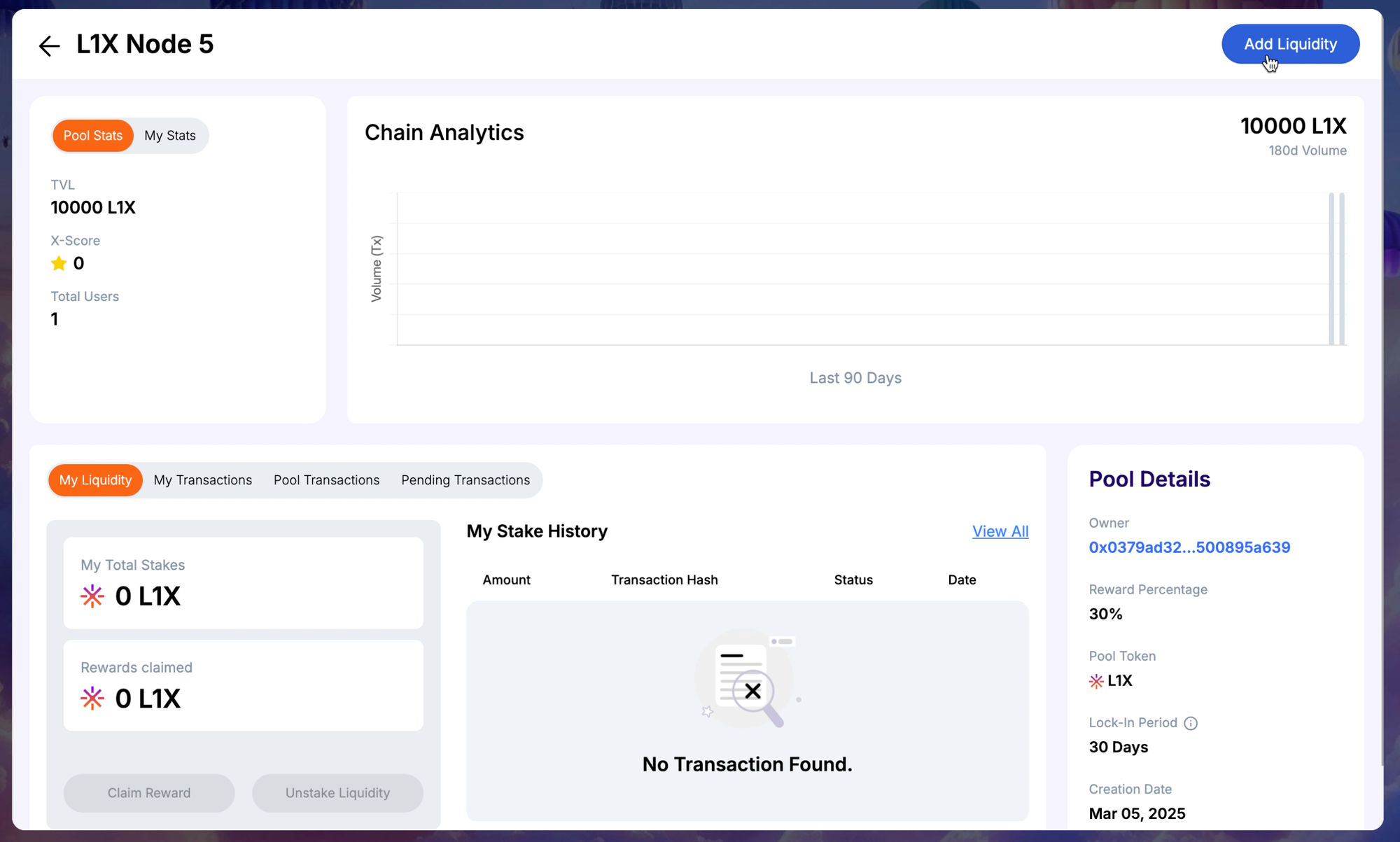Click the L1X Pool Token icon

pos(1096,681)
